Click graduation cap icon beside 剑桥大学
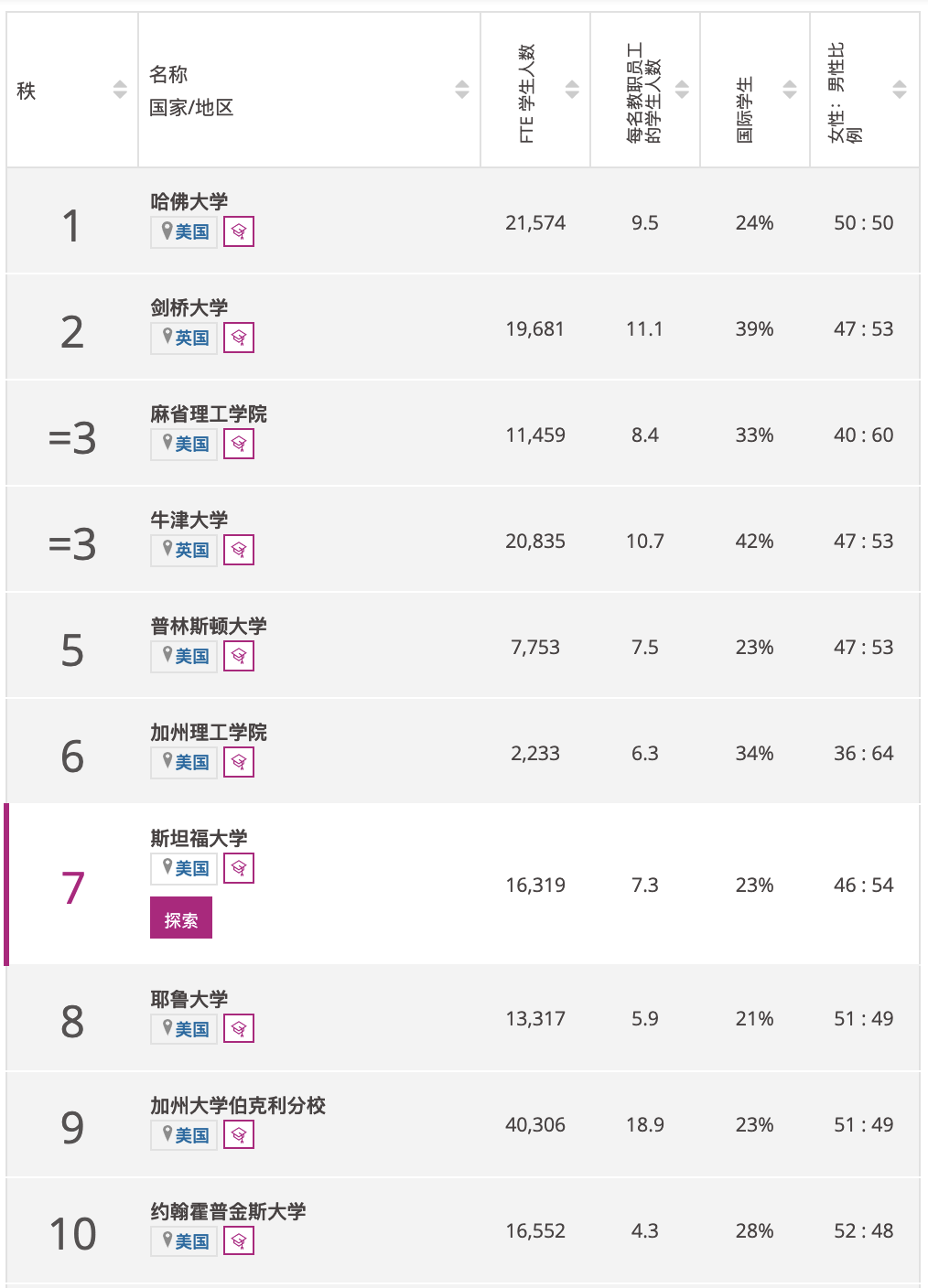 239,338
